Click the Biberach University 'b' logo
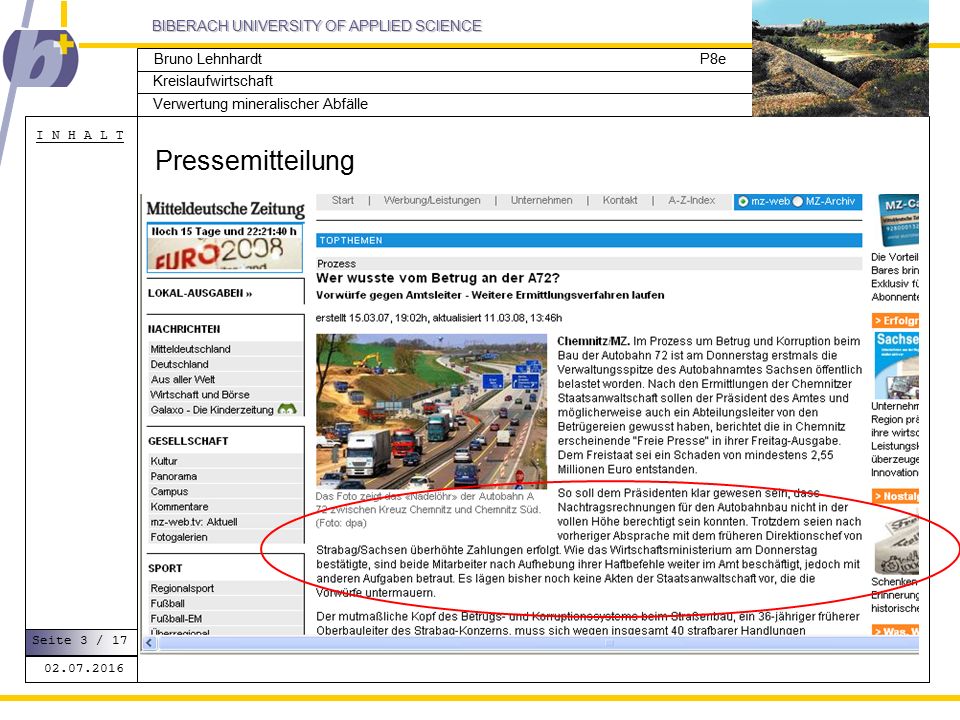960x720 pixels. pyautogui.click(x=41, y=58)
